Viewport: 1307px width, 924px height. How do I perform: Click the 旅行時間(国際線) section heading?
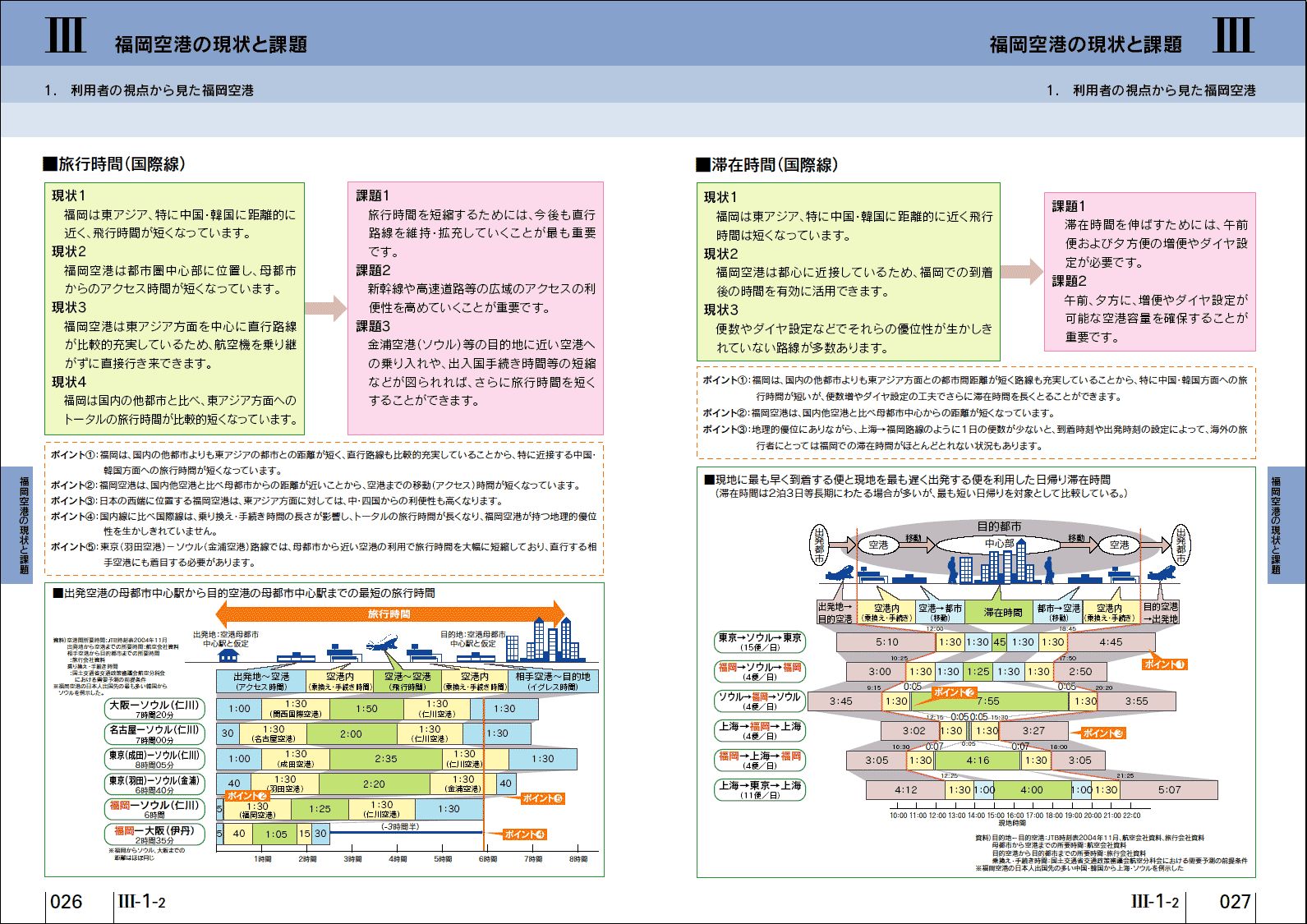(x=115, y=164)
